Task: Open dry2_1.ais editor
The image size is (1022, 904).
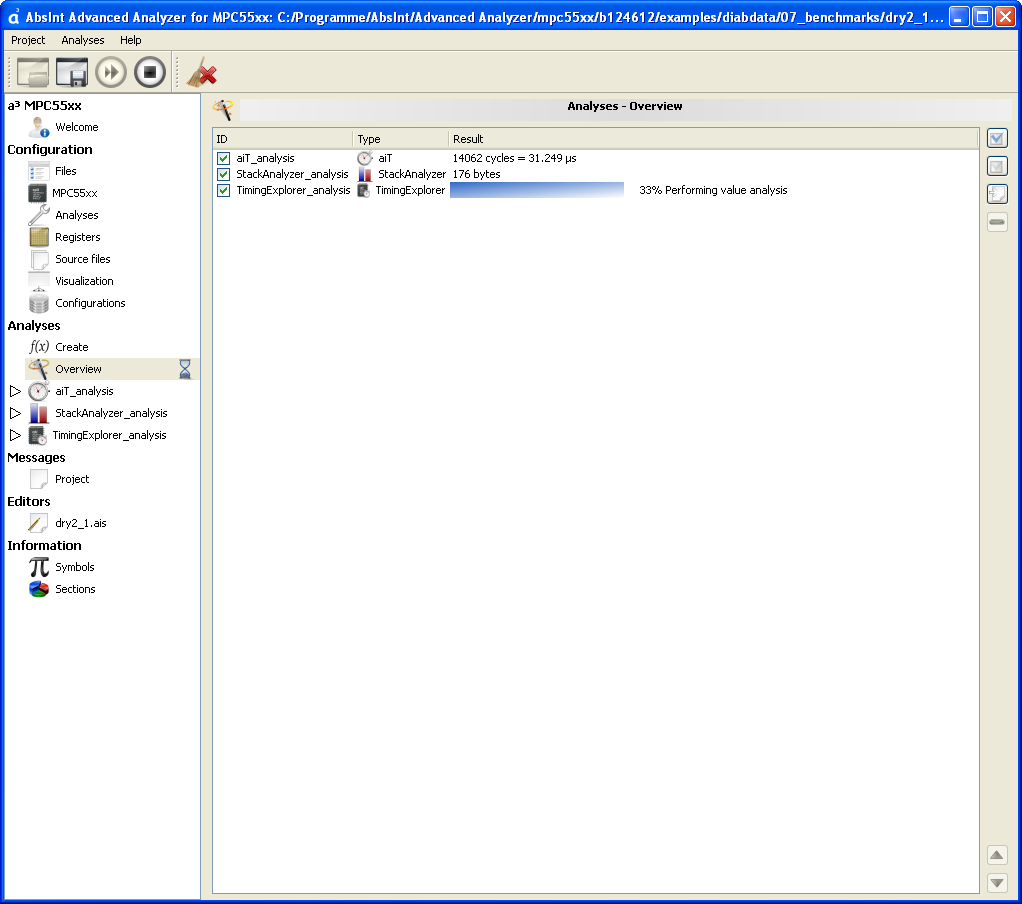Action: [80, 523]
